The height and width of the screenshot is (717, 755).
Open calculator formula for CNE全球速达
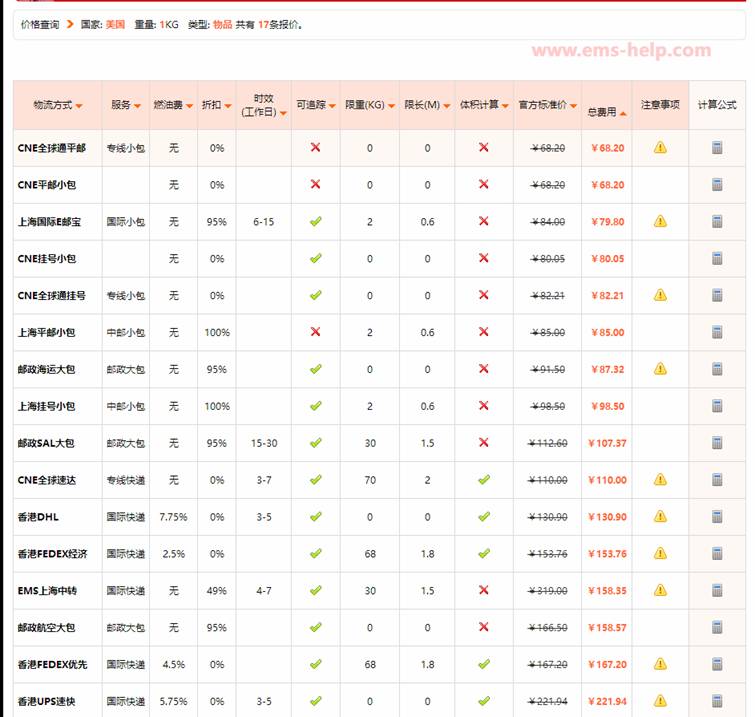pyautogui.click(x=717, y=480)
